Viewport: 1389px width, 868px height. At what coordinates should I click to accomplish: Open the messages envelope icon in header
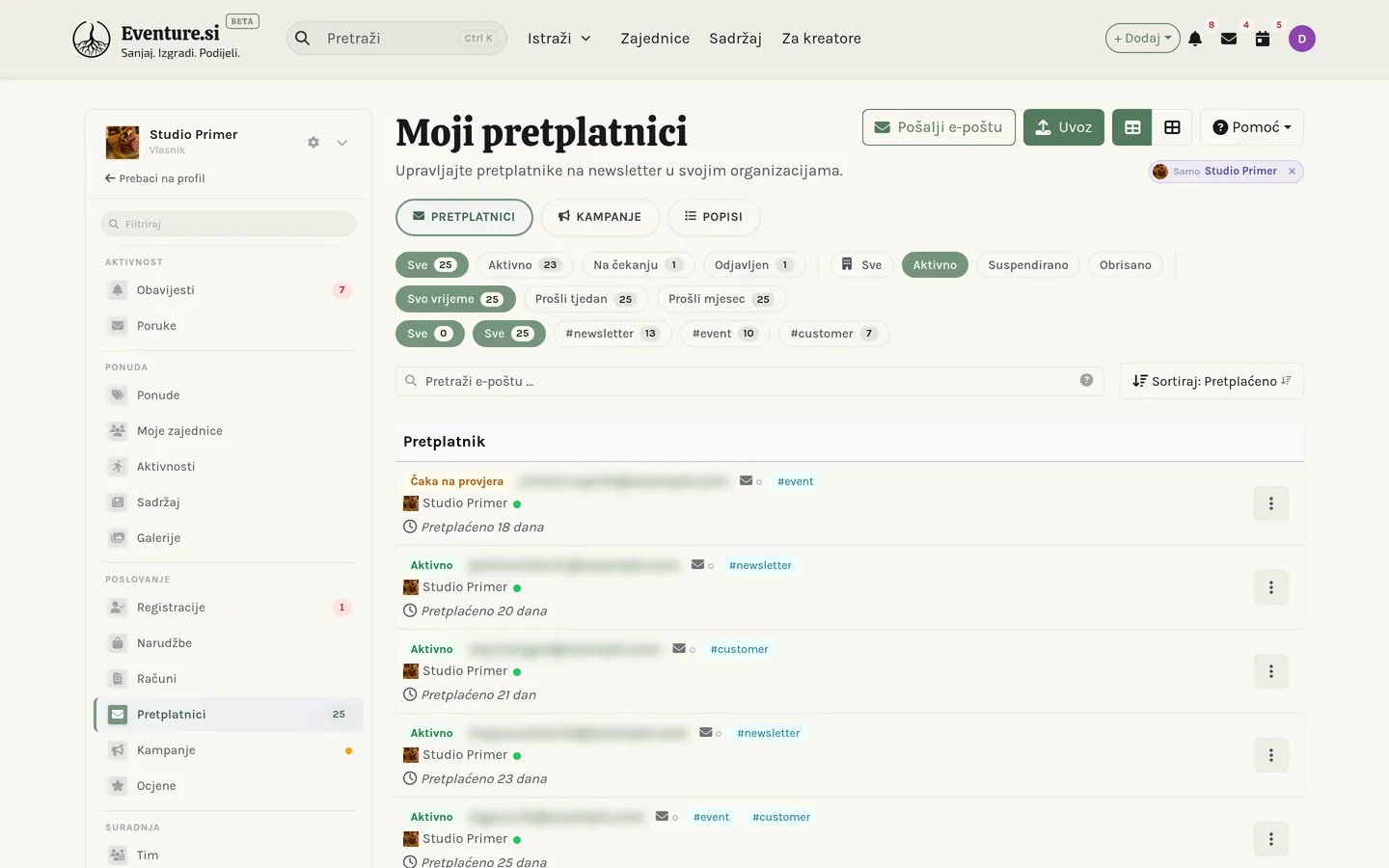point(1229,39)
